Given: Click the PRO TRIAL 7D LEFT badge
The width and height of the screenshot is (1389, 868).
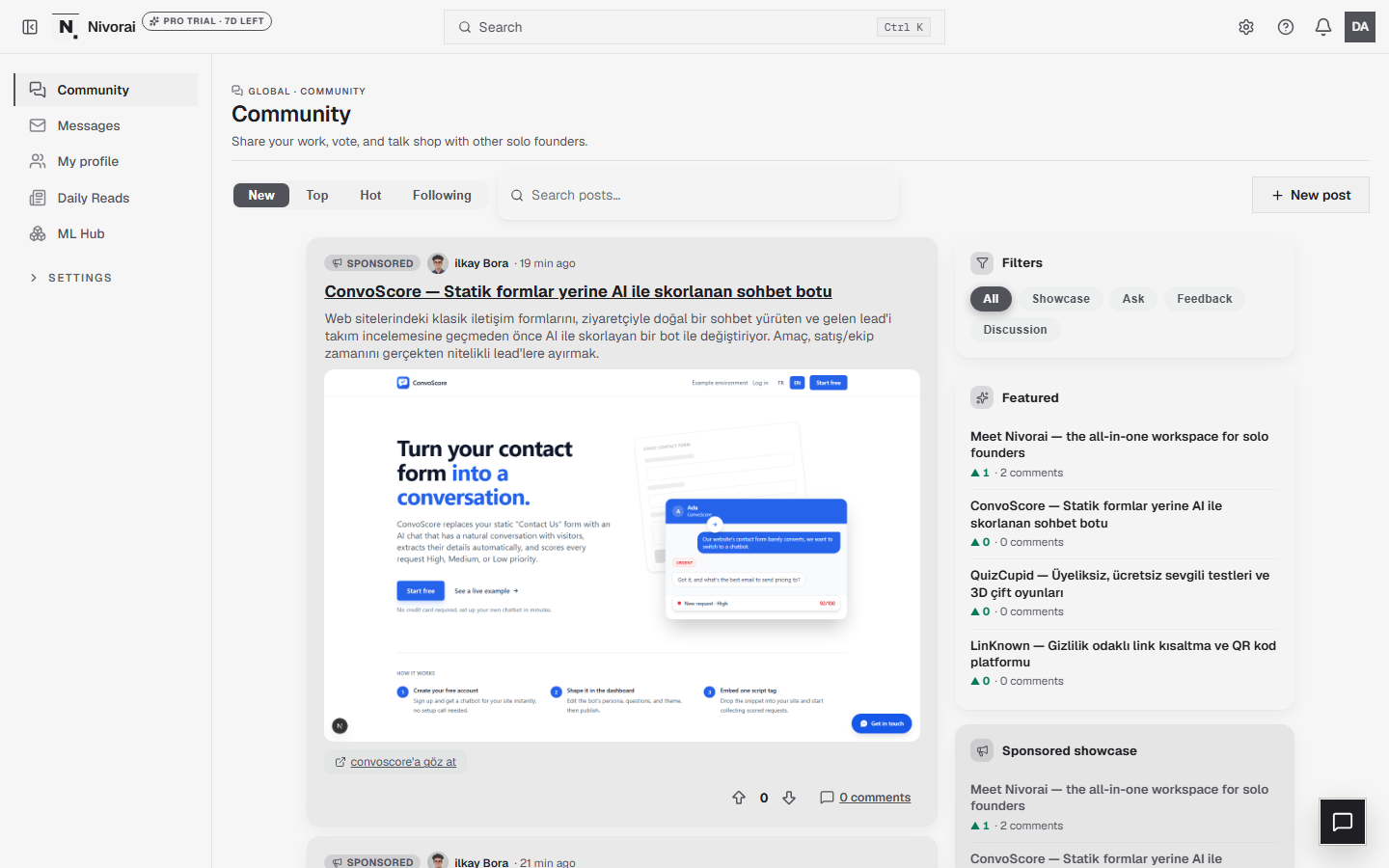Looking at the screenshot, I should [x=206, y=20].
